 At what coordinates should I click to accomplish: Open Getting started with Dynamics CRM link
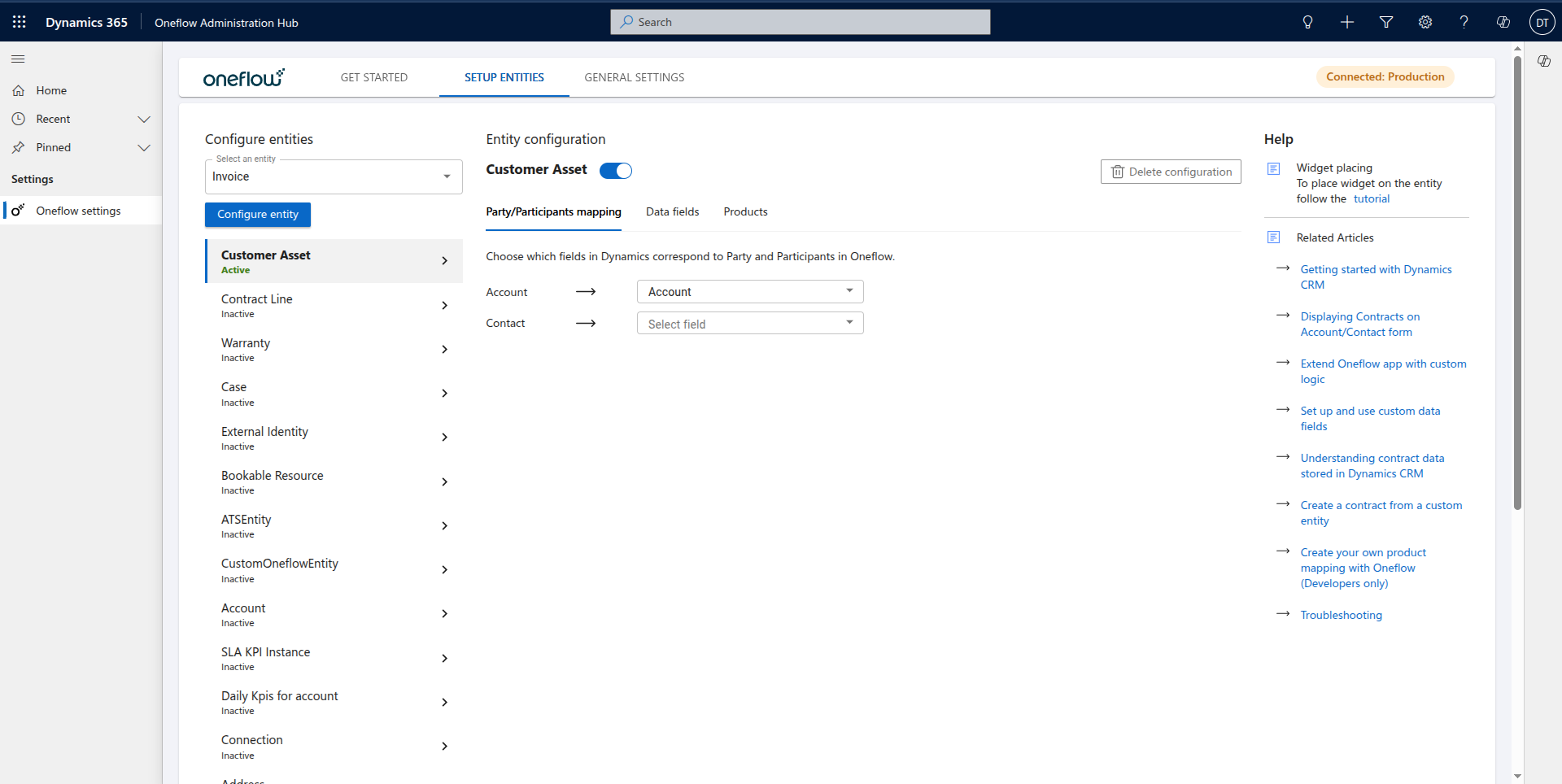pyautogui.click(x=1376, y=277)
